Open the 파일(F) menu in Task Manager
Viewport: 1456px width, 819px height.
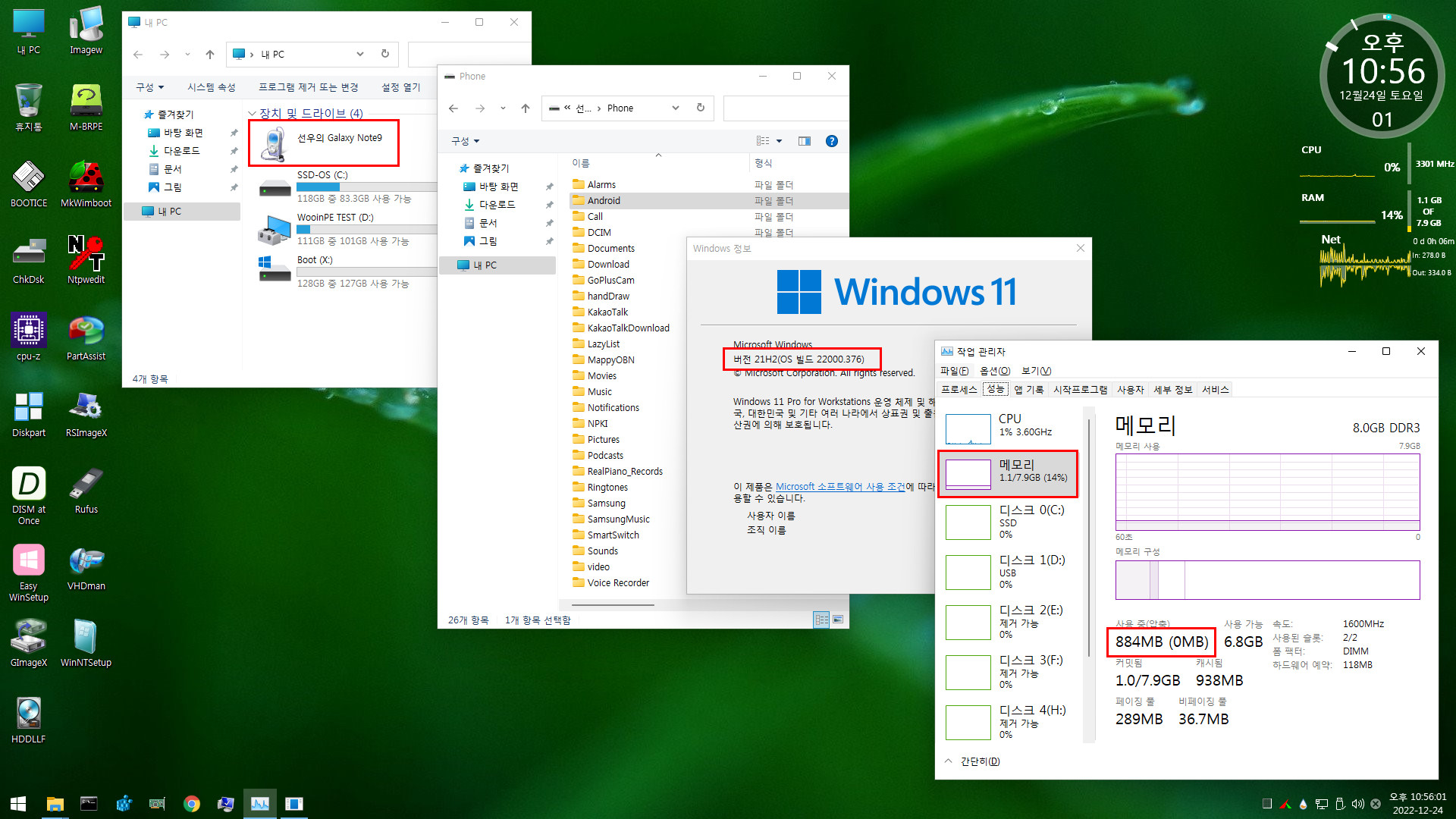954,371
